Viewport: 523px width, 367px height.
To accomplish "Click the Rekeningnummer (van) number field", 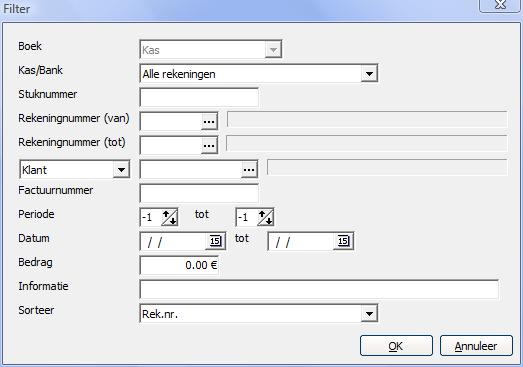I will pos(171,121).
